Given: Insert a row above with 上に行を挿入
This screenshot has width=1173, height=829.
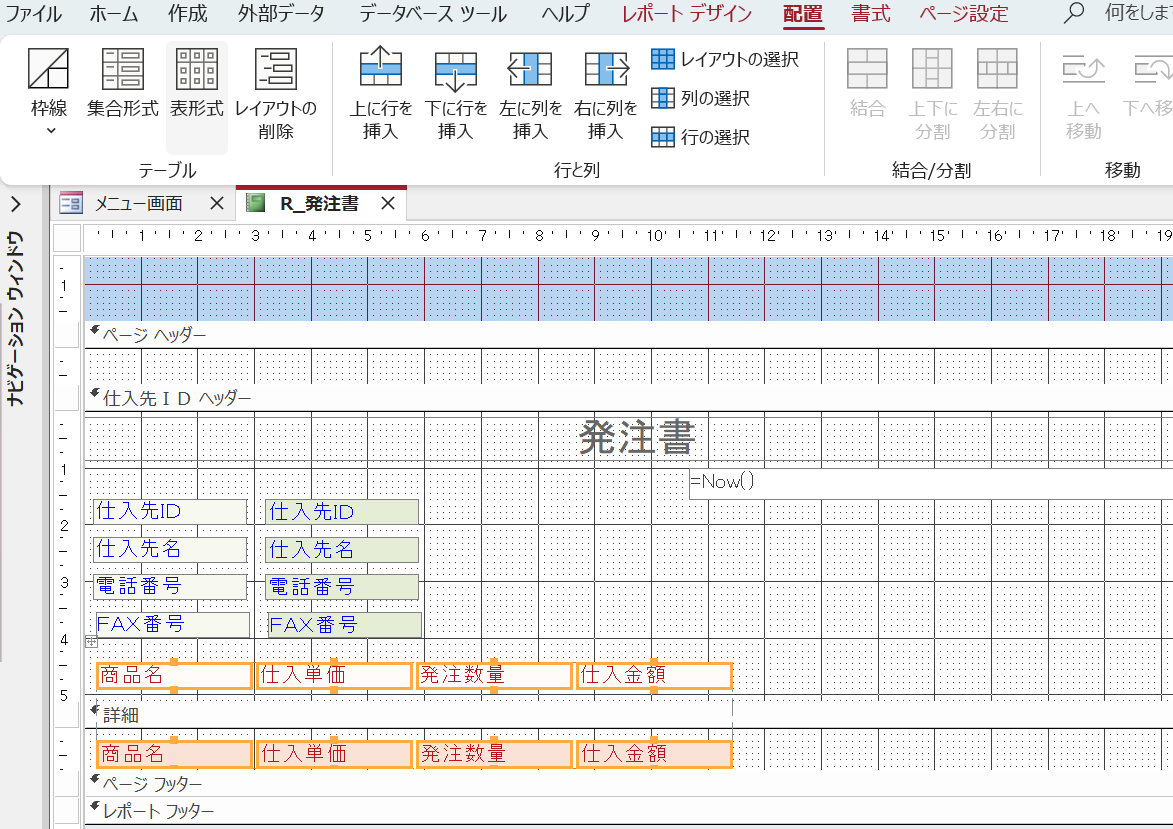Looking at the screenshot, I should [x=381, y=94].
